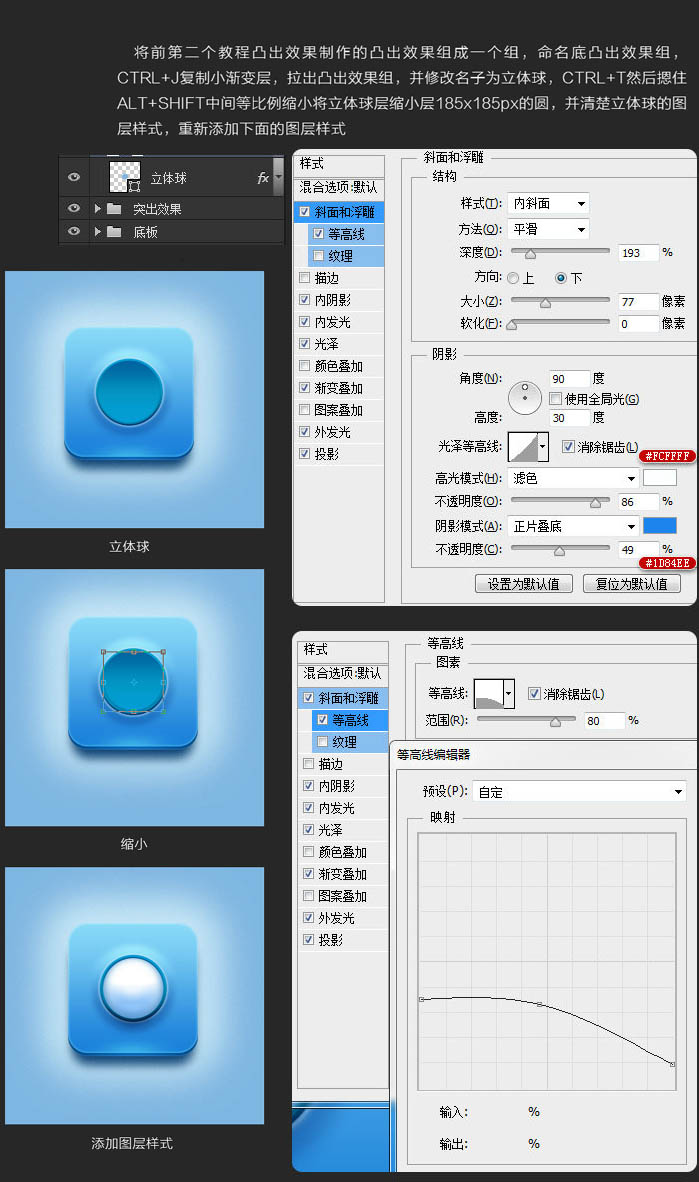699x1182 pixels.
Task: Click the 深度 slider handle
Action: 530,253
